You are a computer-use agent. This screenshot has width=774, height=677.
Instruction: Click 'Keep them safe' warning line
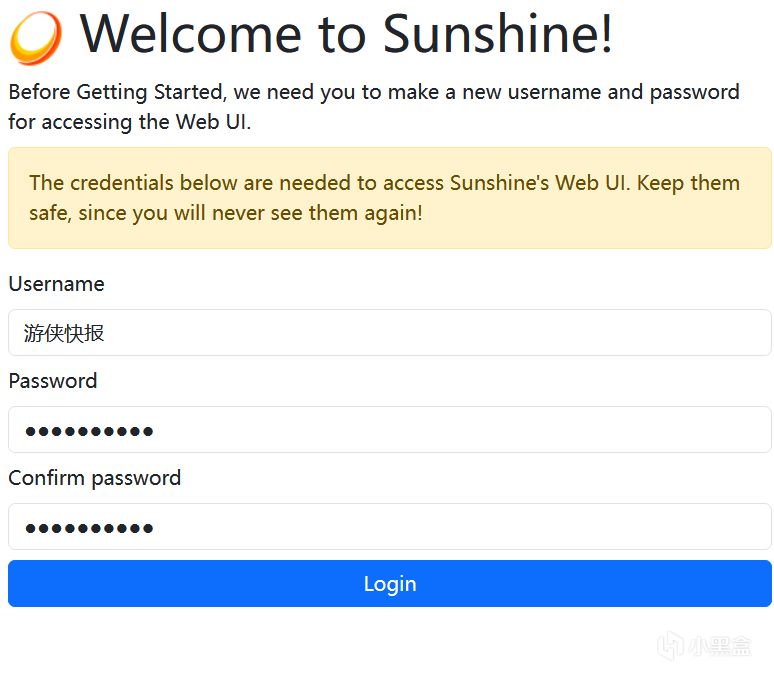click(x=226, y=213)
